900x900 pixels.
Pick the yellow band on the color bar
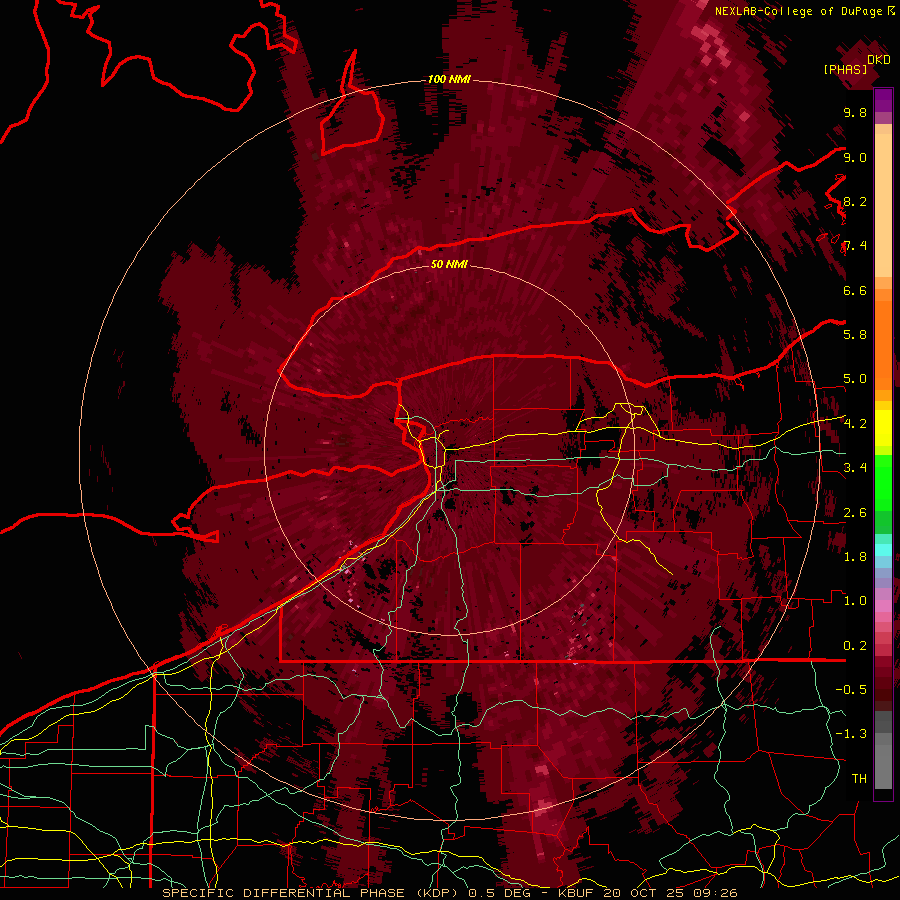tap(883, 428)
